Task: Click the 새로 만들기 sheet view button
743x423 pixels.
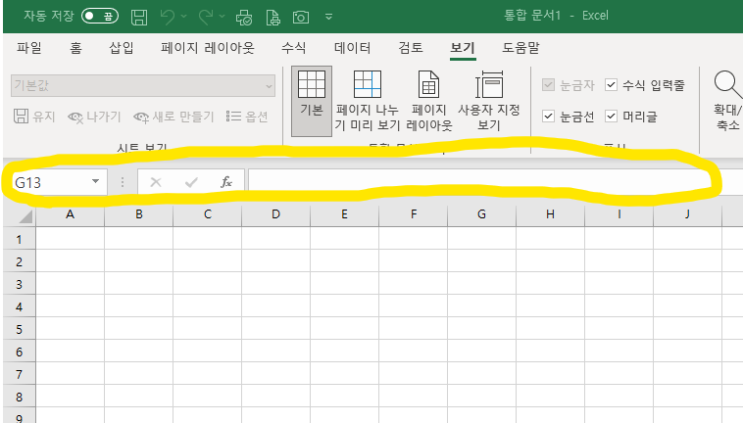Action: point(174,117)
